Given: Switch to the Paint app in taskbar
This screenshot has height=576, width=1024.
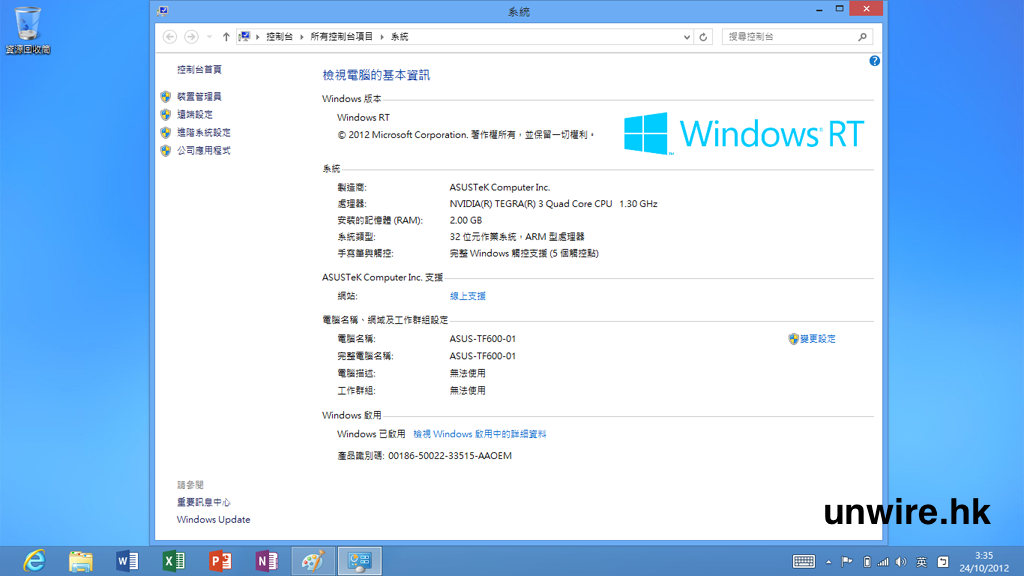Looking at the screenshot, I should [313, 561].
